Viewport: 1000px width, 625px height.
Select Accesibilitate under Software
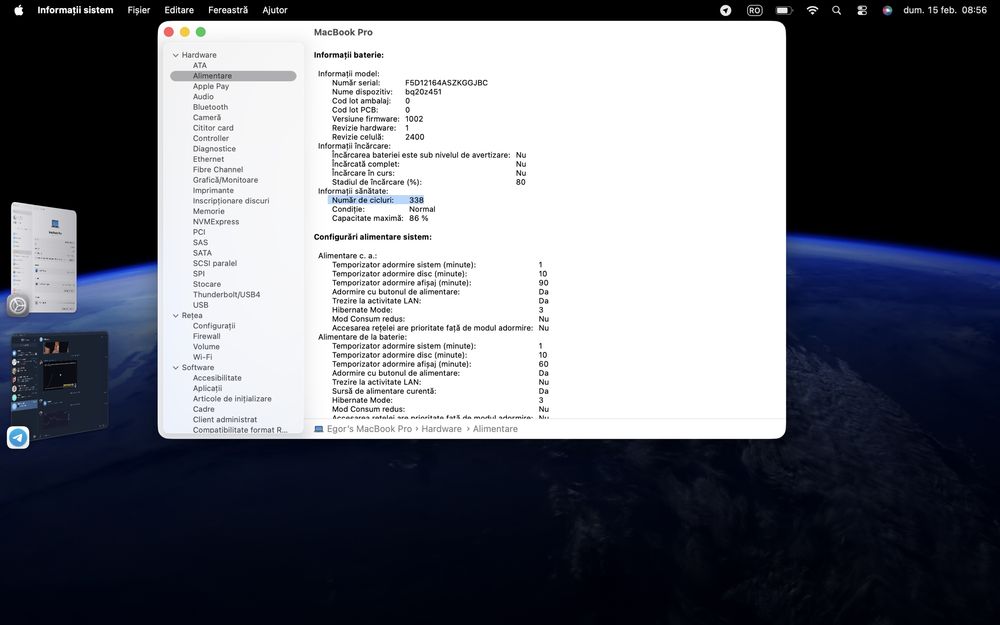217,378
